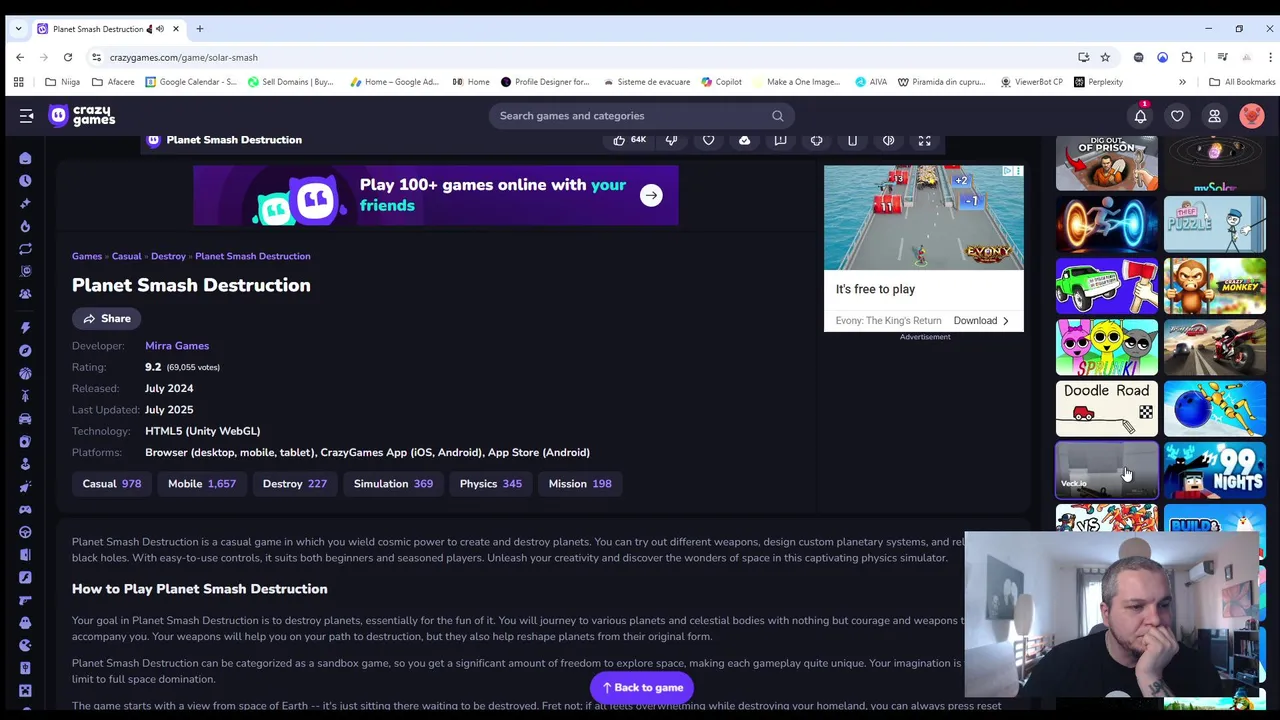Focus the search games and categories field
The height and width of the screenshot is (720, 1280).
642,116
